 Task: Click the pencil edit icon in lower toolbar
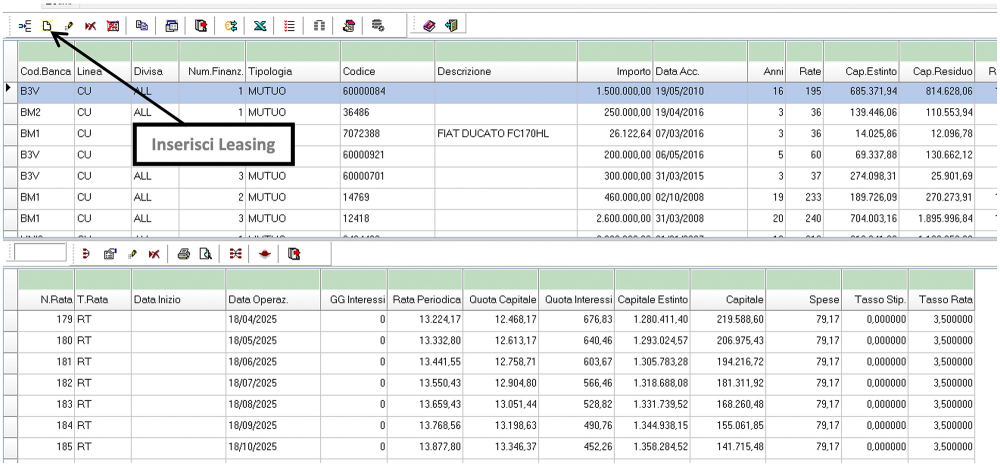(x=132, y=254)
